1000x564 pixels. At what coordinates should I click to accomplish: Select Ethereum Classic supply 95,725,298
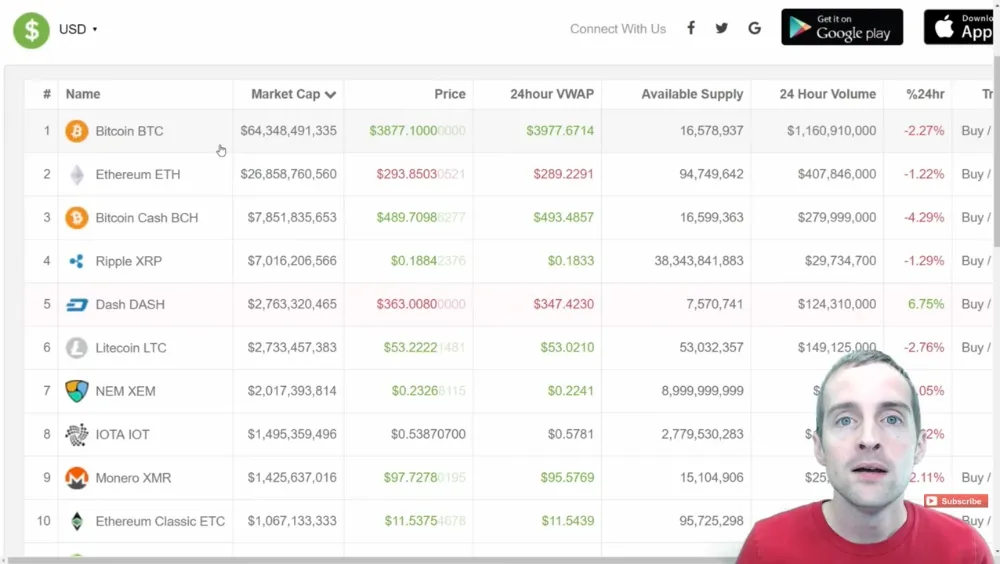tap(711, 521)
